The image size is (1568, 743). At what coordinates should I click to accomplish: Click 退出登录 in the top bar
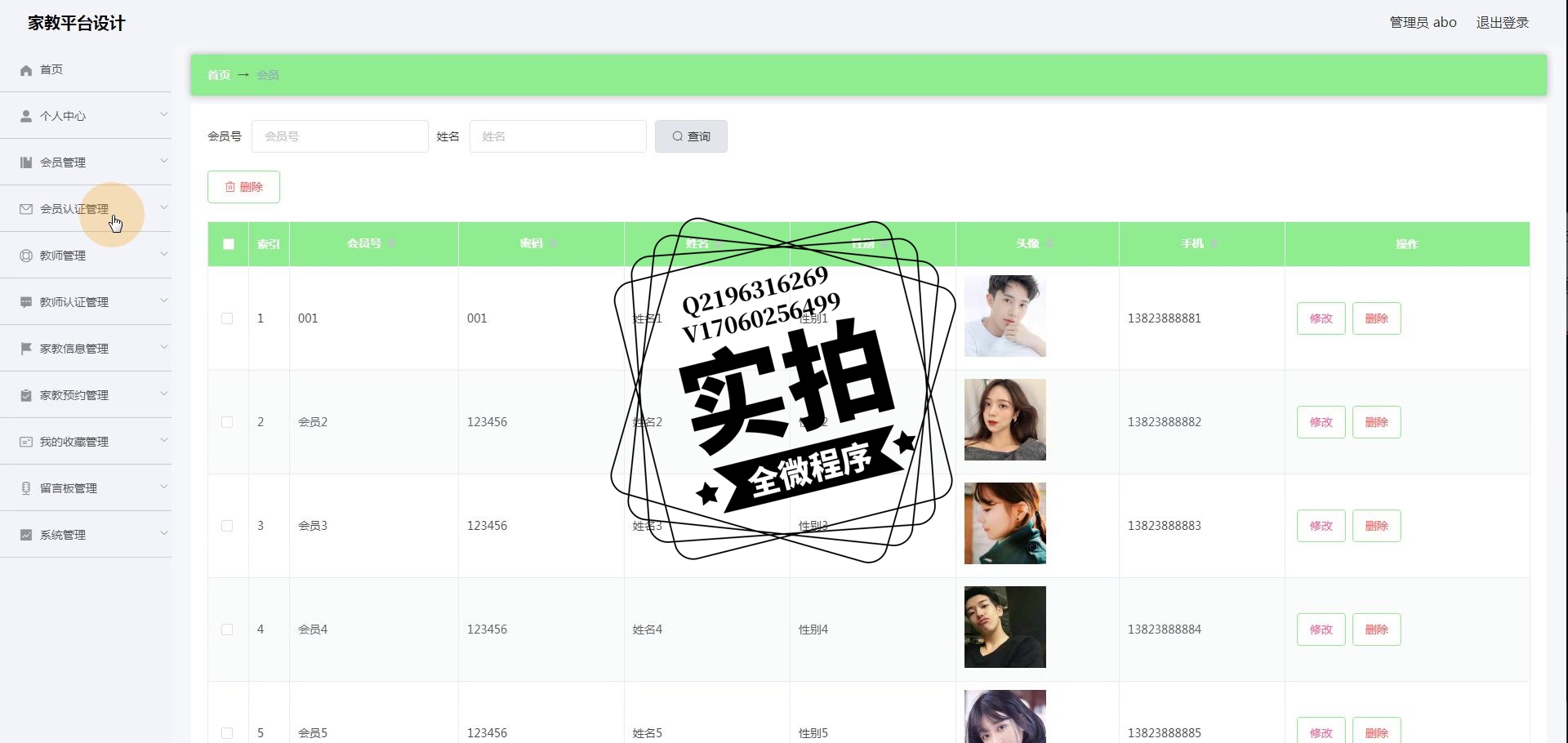(x=1502, y=23)
